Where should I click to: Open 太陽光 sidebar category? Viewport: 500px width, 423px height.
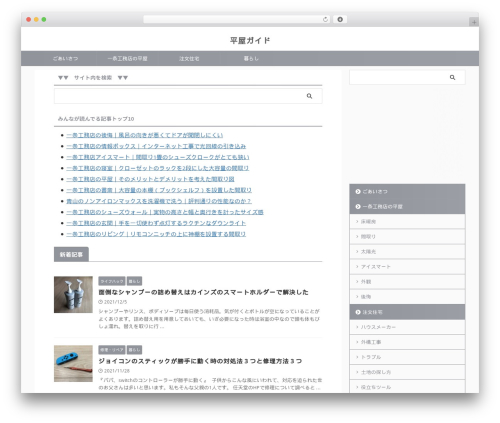tap(407, 251)
